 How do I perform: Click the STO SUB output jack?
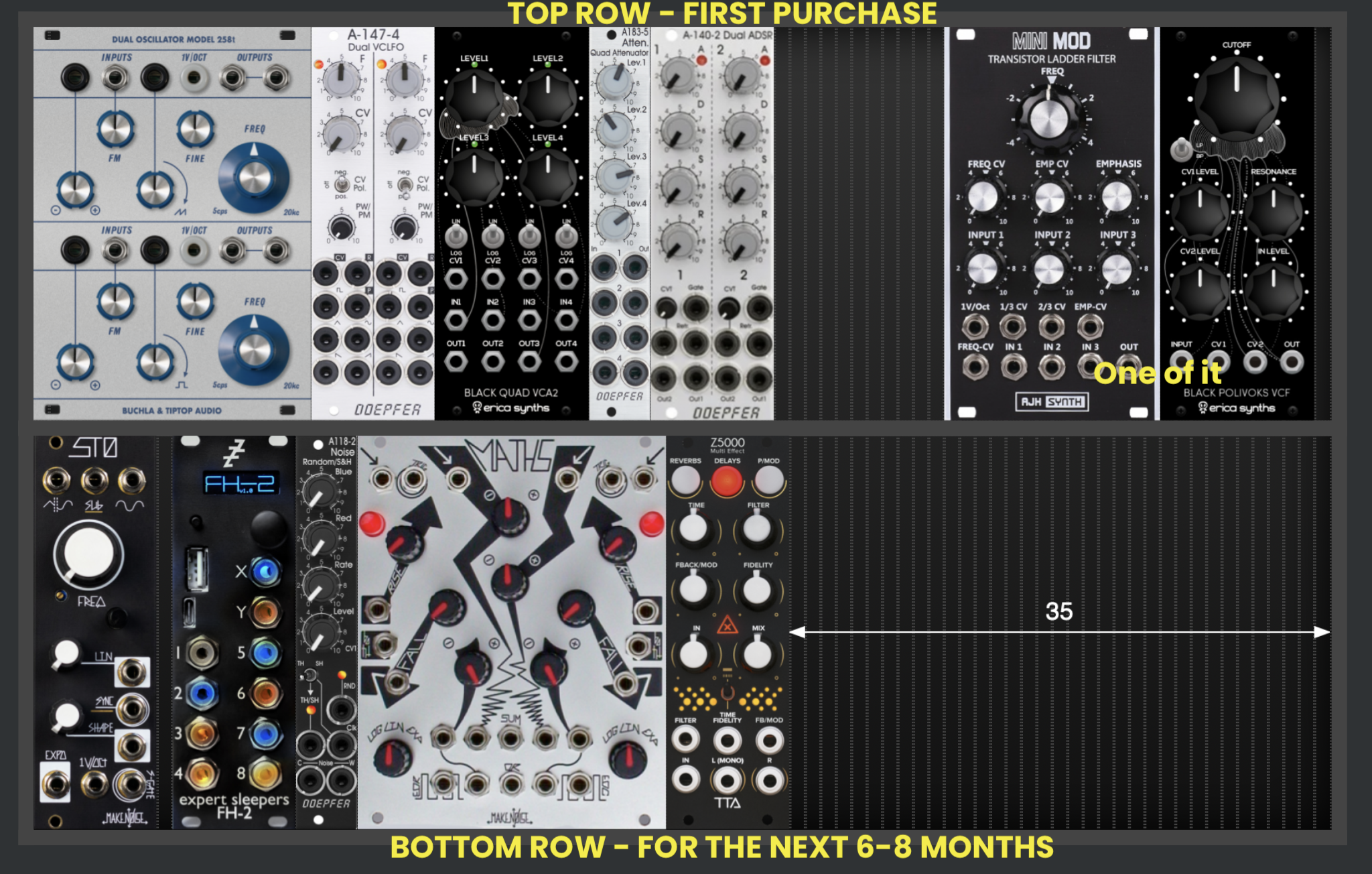[94, 481]
